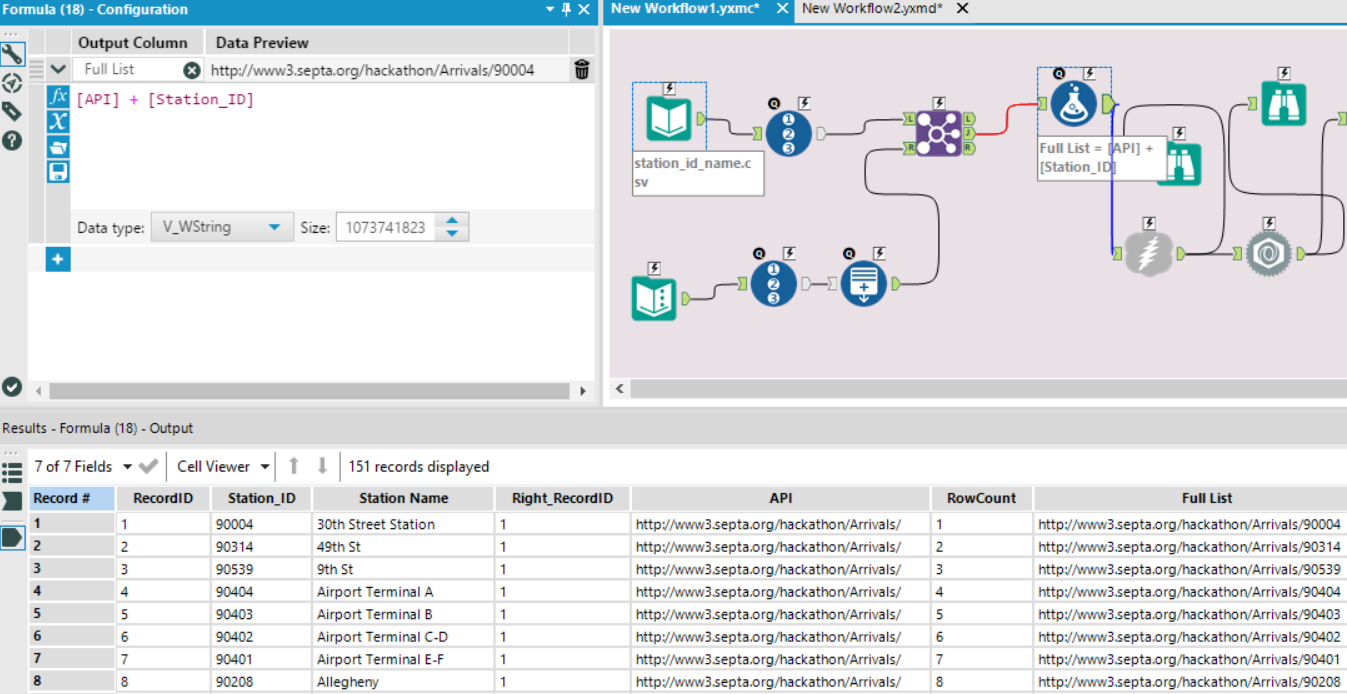Open the Navigation settings icon in configuration sidebar

[x=12, y=83]
